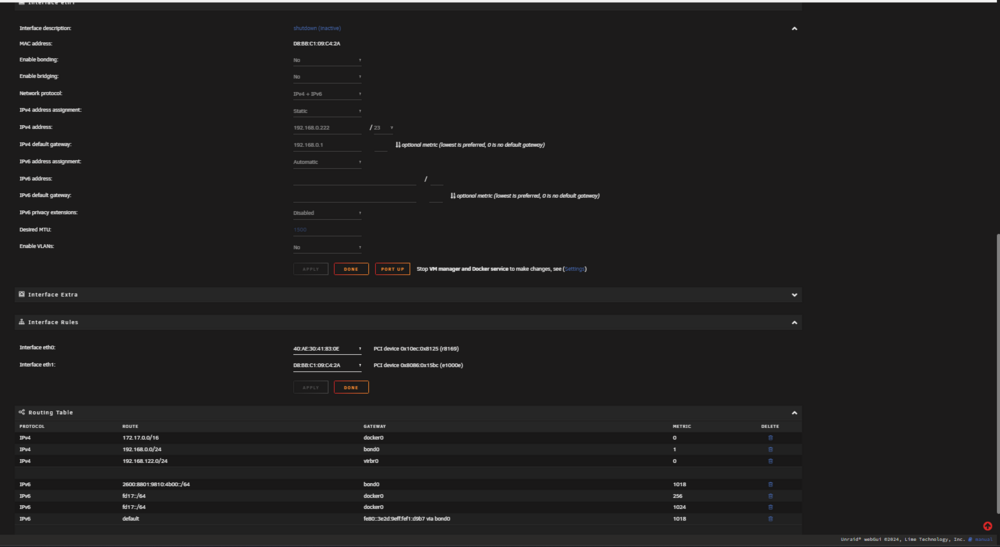Click the route cell 2600:8801:9810:4b00::/64

tap(156, 485)
